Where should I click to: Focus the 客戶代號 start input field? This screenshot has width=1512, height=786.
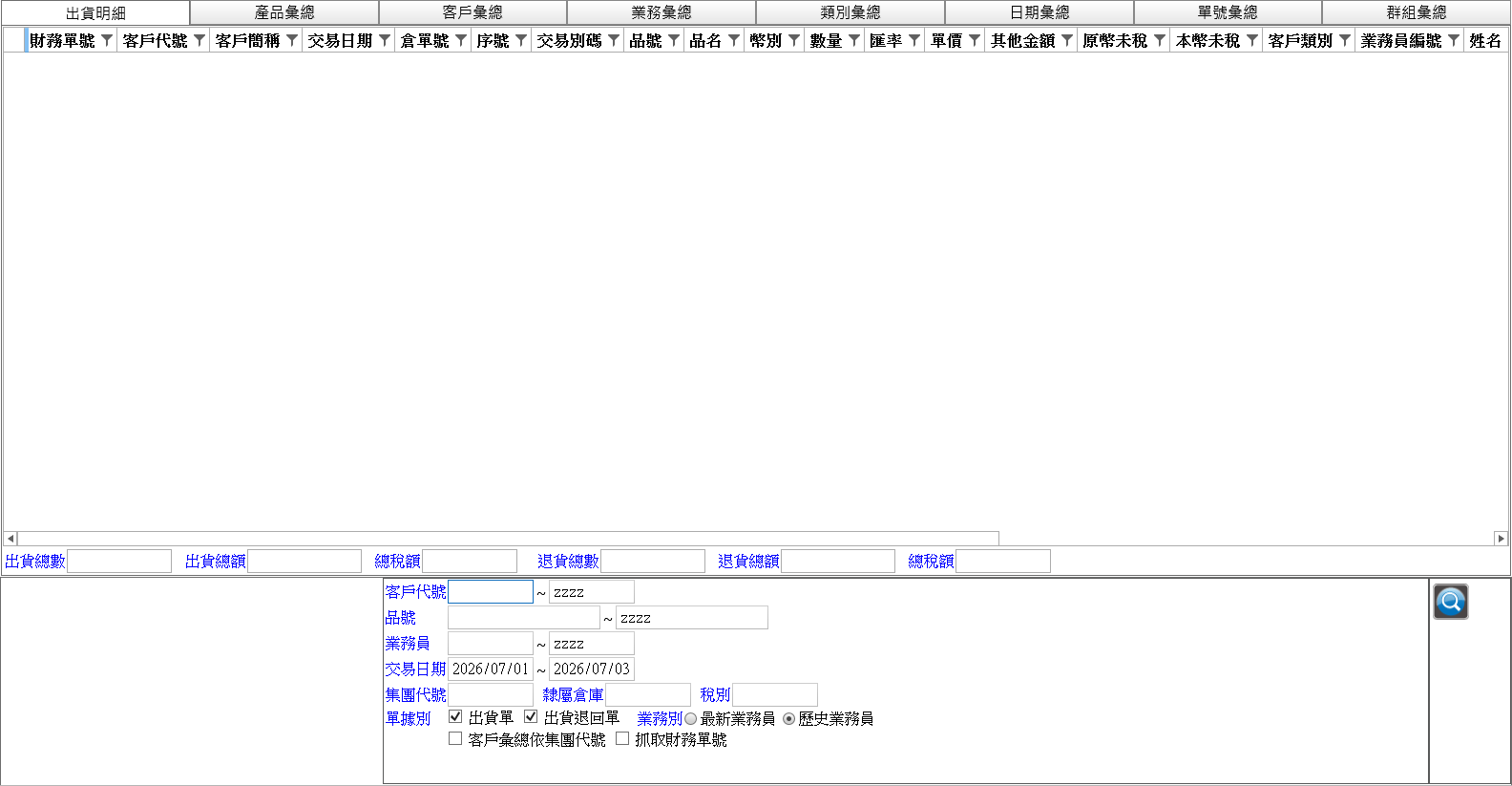[491, 592]
